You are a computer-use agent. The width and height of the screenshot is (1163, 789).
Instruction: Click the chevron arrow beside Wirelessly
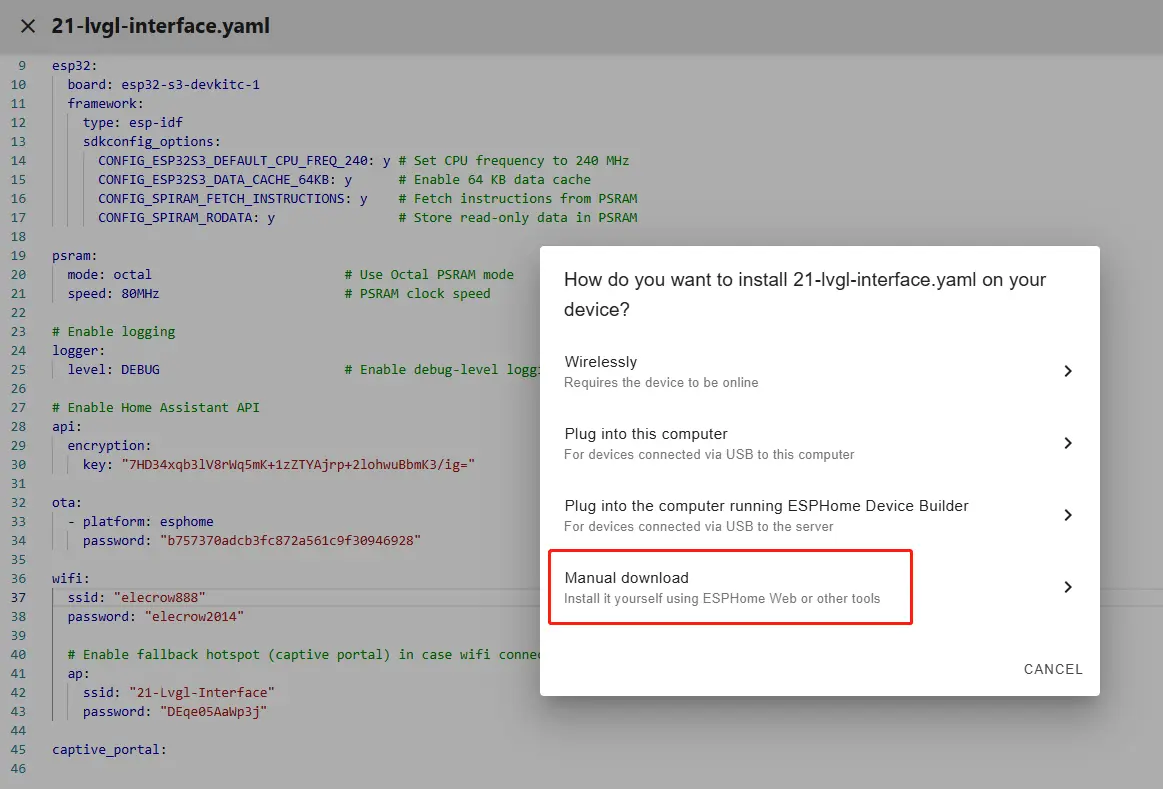point(1067,371)
